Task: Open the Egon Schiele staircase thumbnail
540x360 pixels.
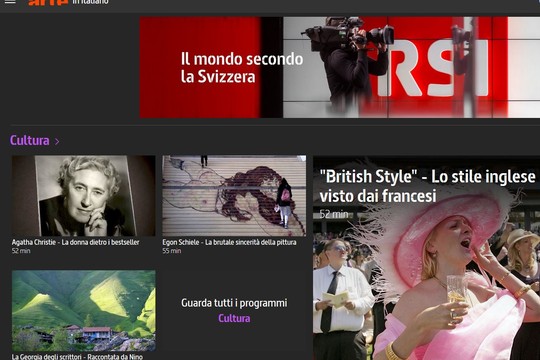Action: pos(234,196)
